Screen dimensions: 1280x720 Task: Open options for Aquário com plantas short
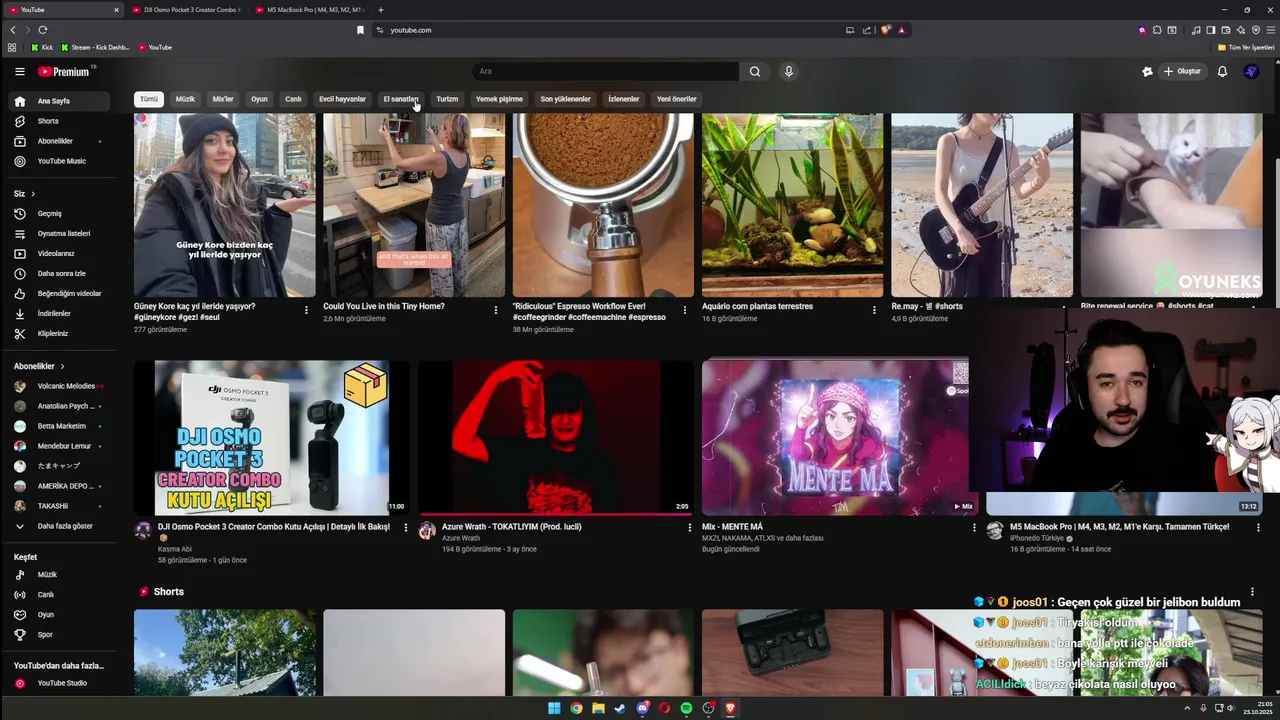click(874, 310)
